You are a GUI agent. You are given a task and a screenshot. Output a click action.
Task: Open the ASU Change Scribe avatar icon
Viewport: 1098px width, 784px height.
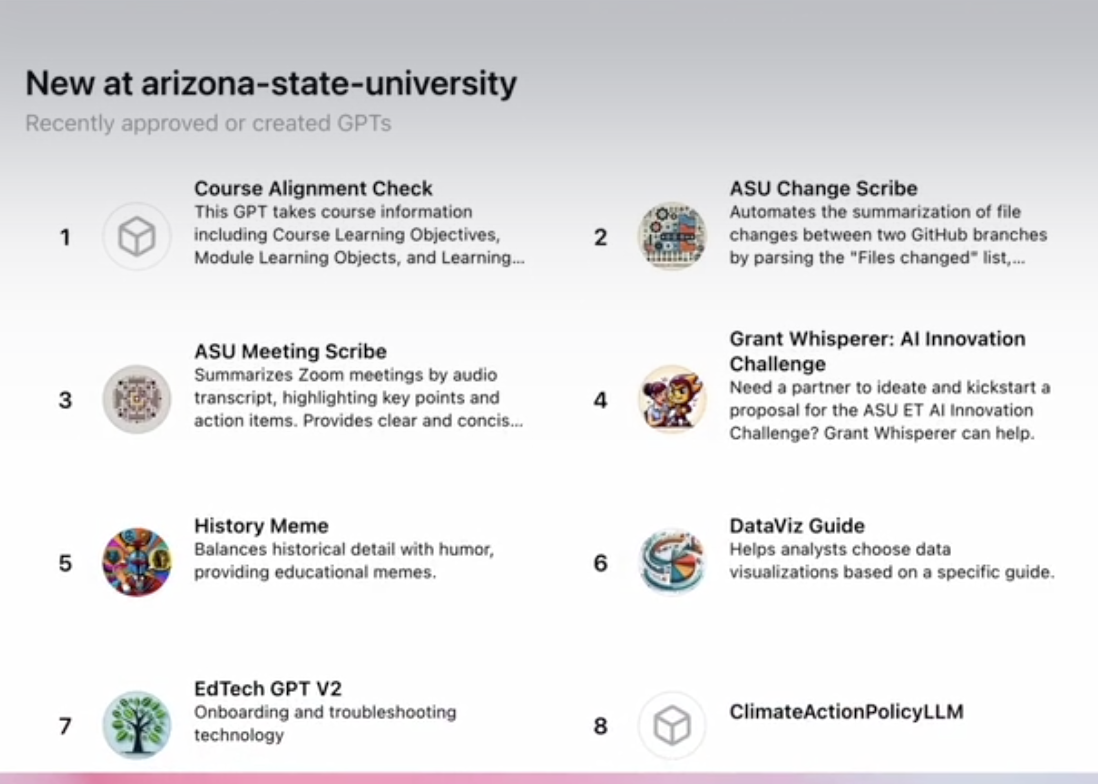[672, 236]
